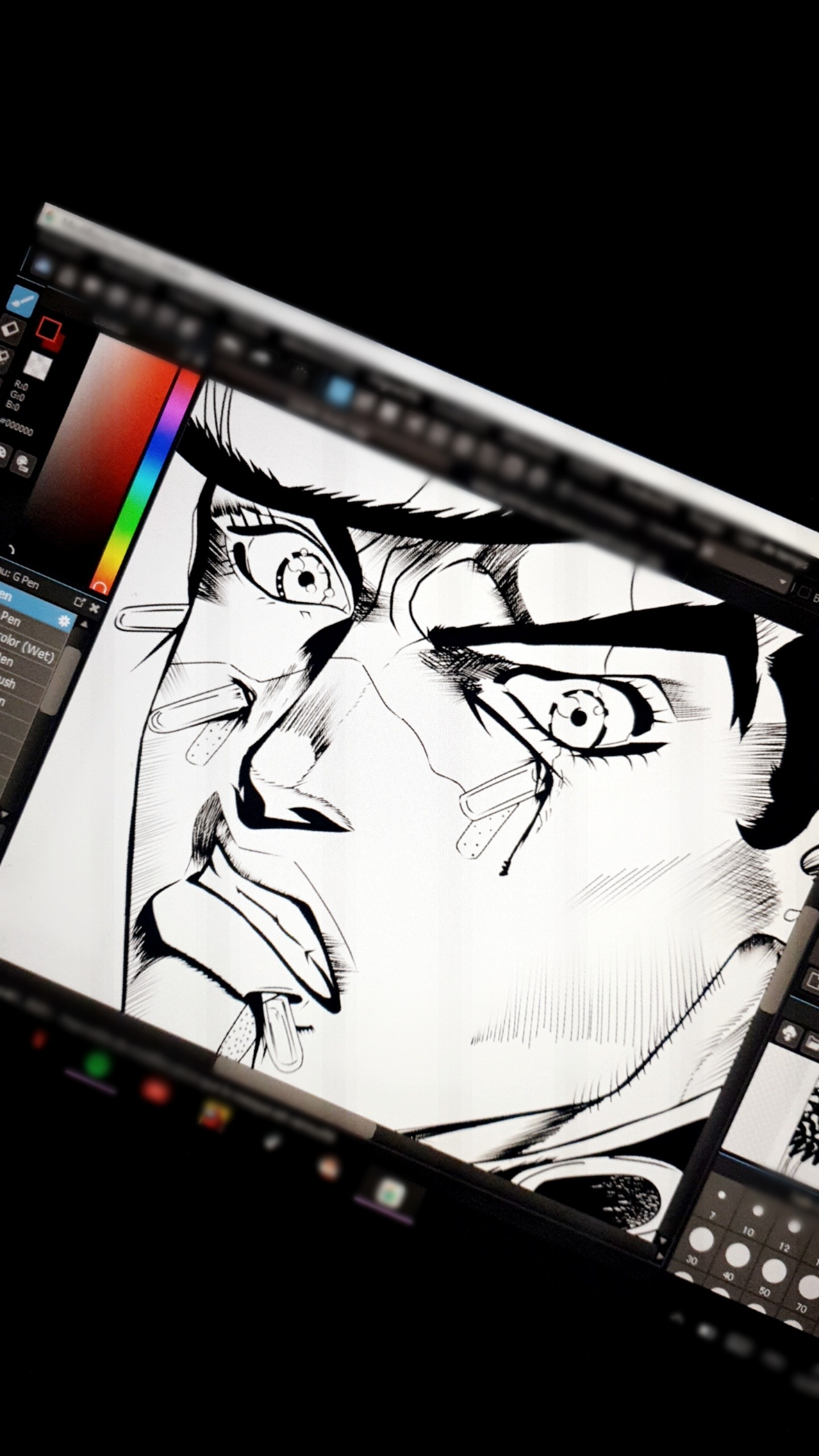Open the palette icon below the #000000 hex value

tap(23, 465)
